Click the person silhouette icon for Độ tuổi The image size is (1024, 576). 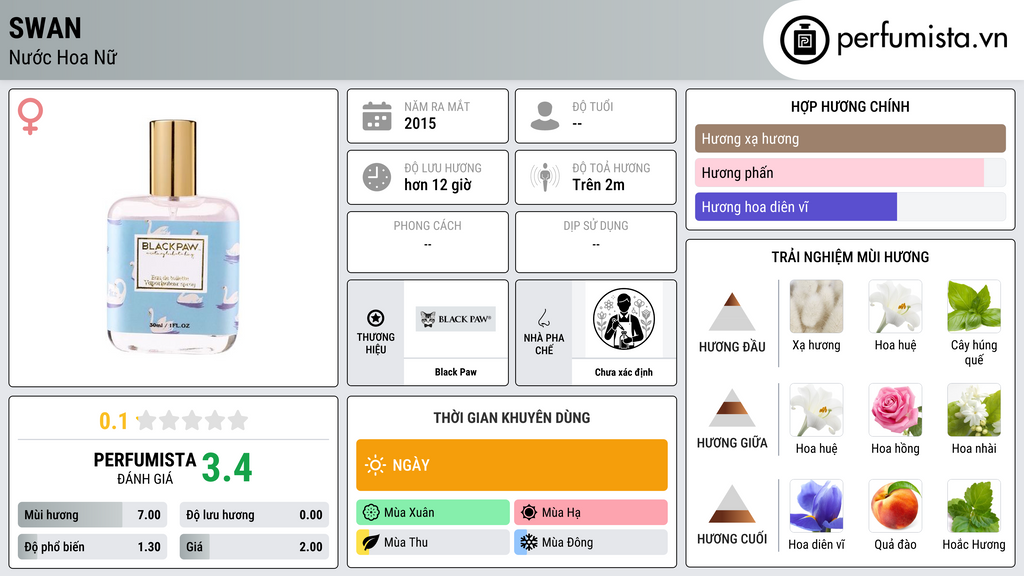click(x=545, y=116)
